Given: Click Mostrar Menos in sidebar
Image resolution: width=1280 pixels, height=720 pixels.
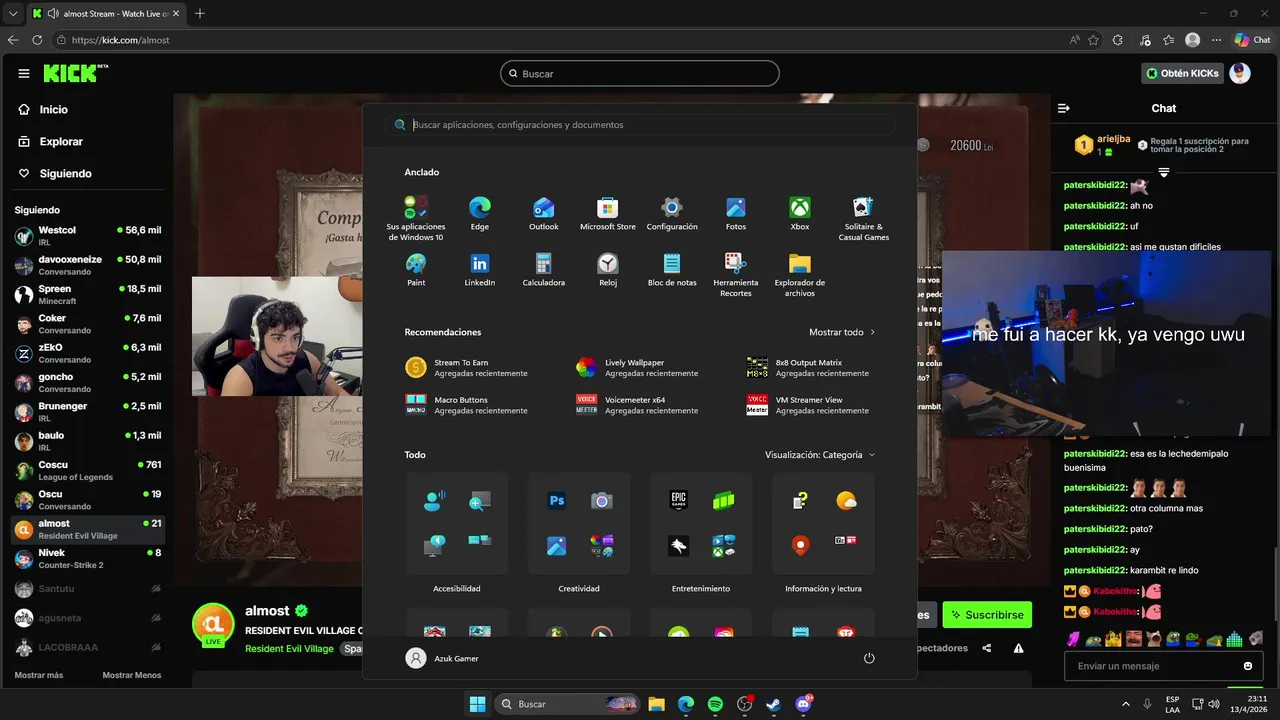Looking at the screenshot, I should pos(132,675).
